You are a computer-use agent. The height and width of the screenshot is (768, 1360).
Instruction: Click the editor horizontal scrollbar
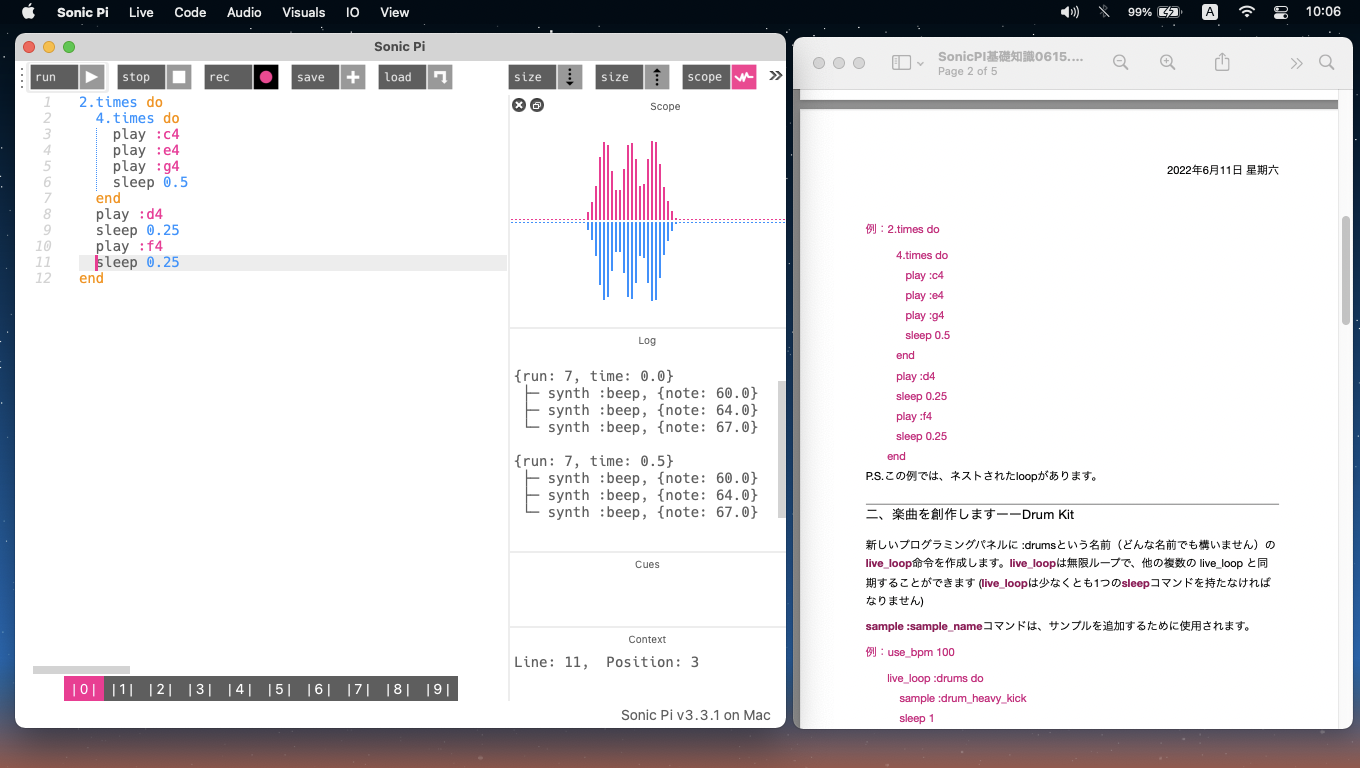(x=81, y=670)
